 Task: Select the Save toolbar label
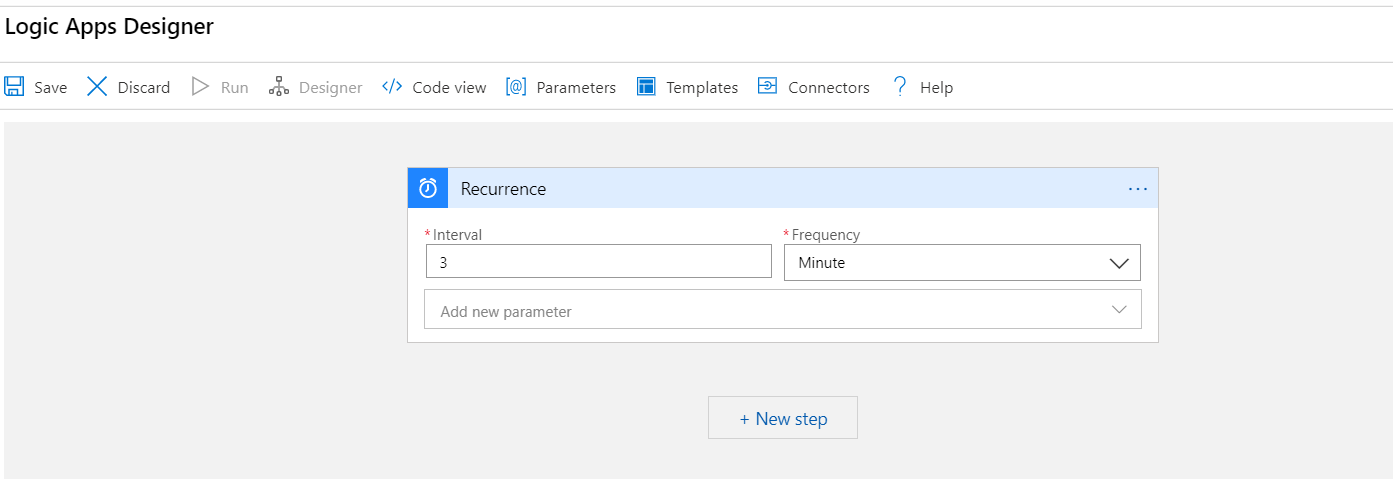pos(51,88)
